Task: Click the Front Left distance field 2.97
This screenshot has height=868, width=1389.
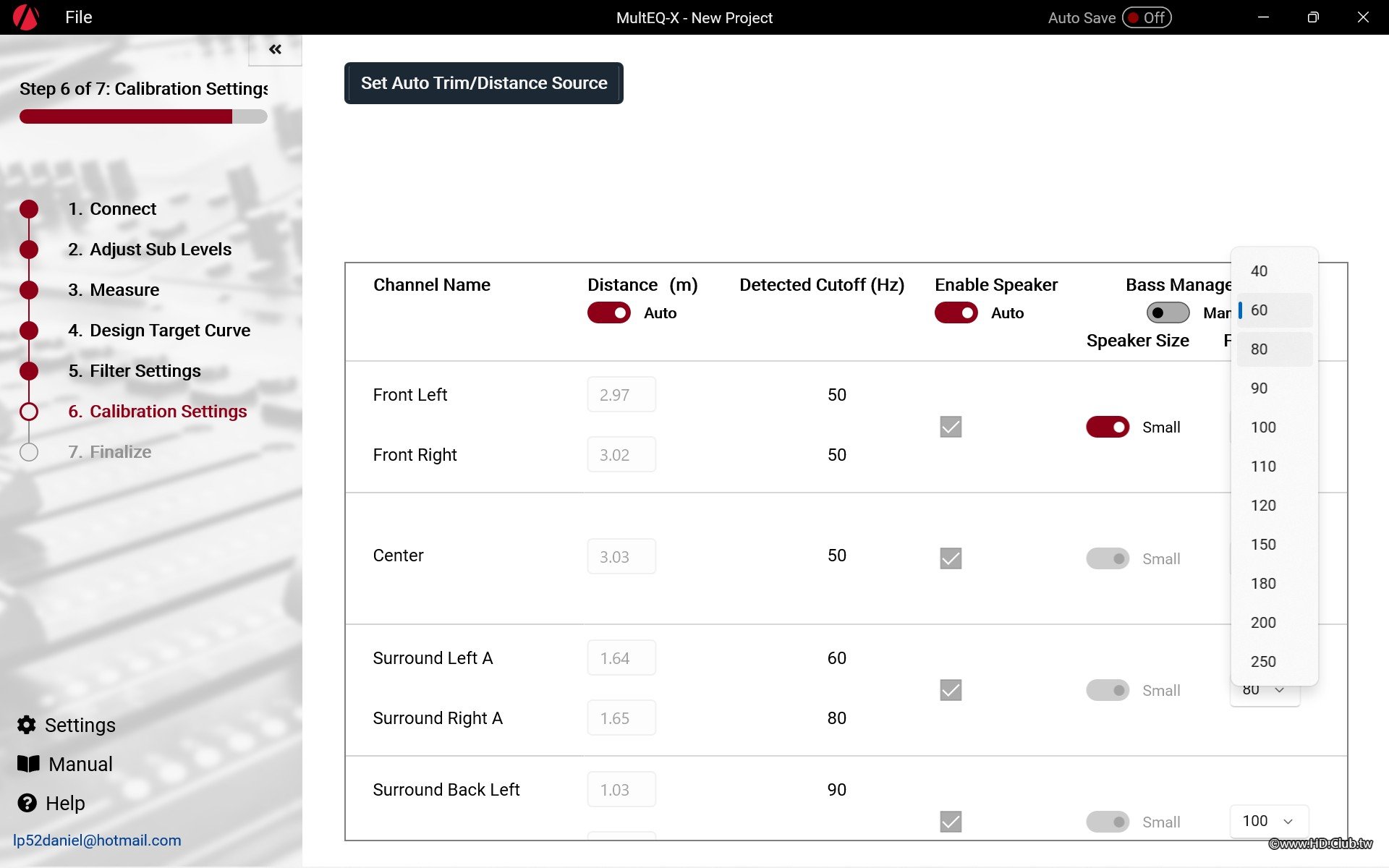Action: (x=621, y=394)
